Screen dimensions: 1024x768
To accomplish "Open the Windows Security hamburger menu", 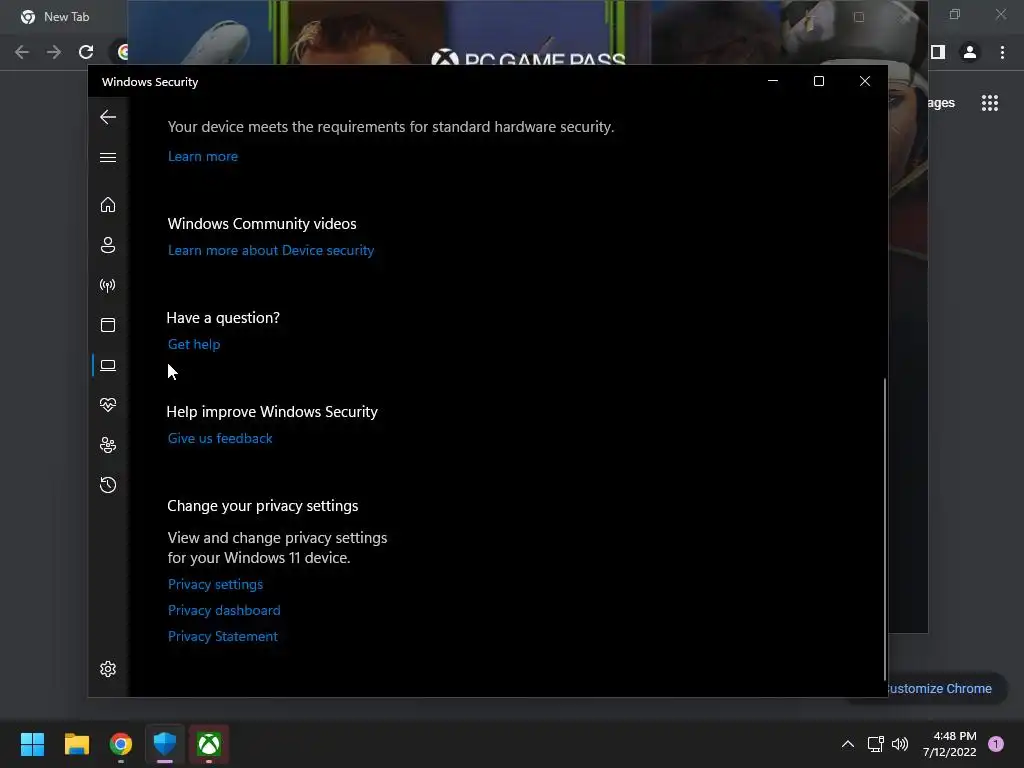I will pos(108,157).
